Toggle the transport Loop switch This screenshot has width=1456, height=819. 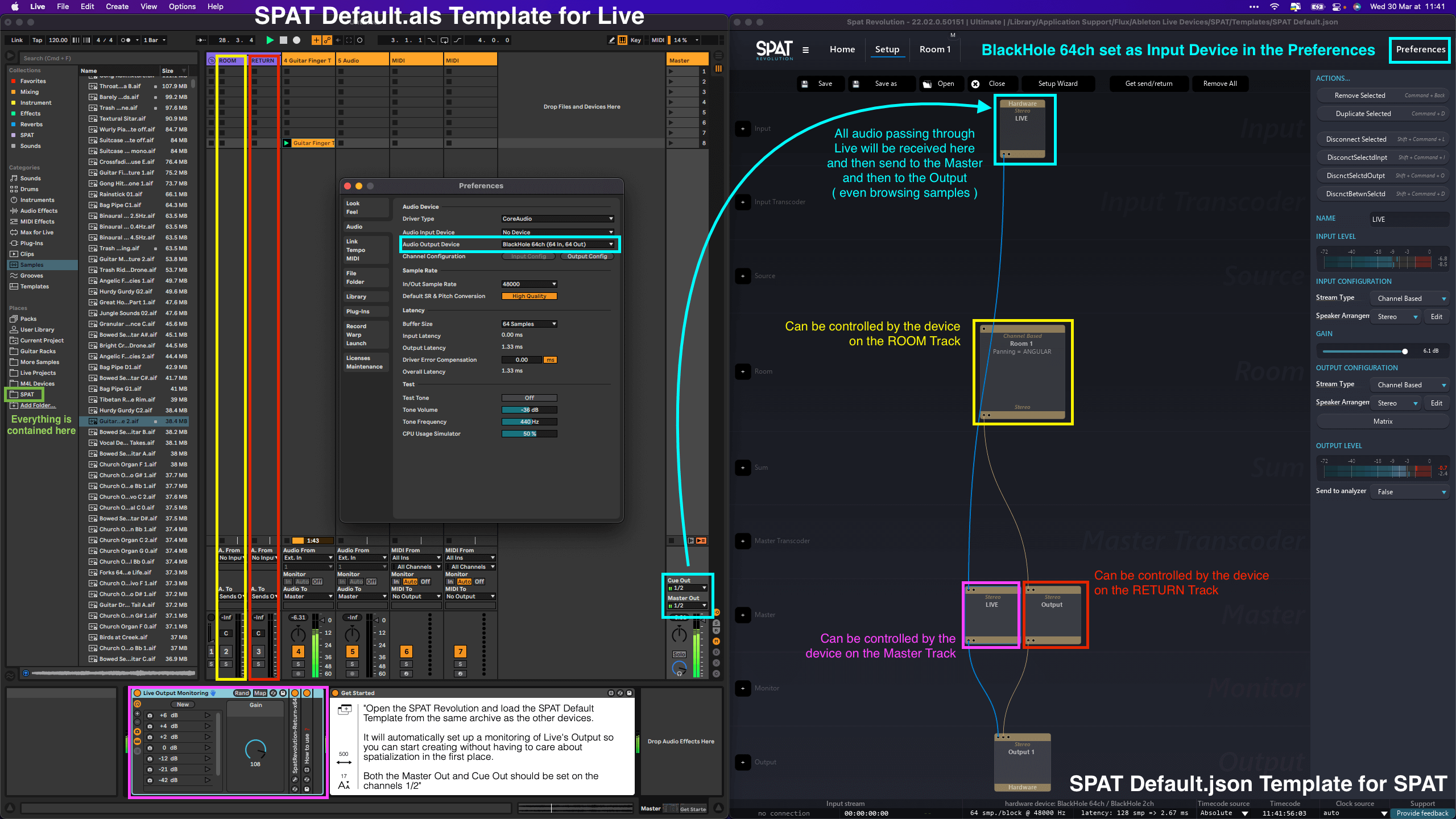click(444, 40)
